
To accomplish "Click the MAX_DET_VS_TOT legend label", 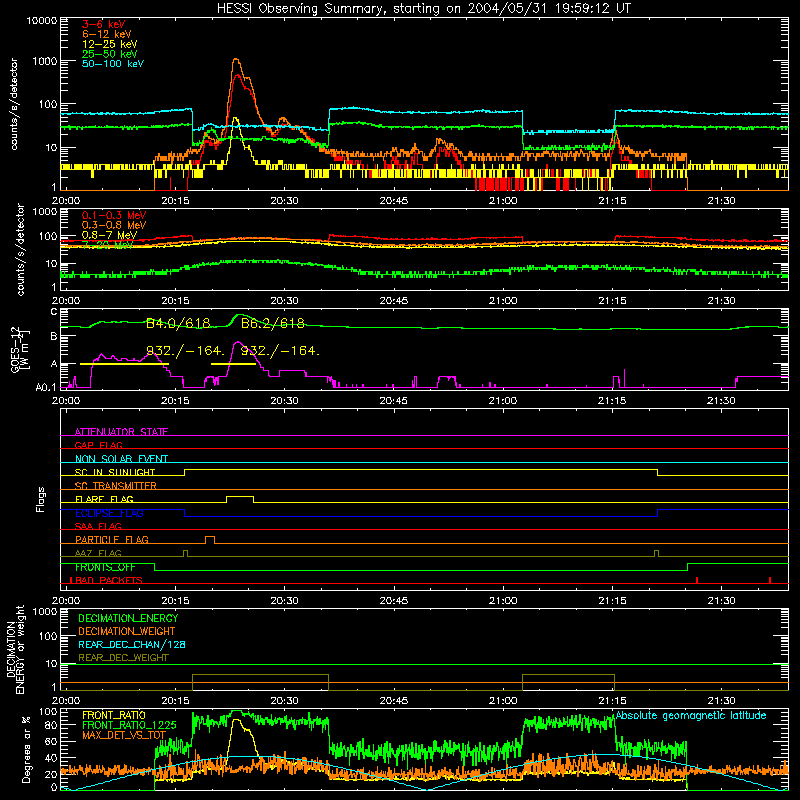I will [x=124, y=735].
